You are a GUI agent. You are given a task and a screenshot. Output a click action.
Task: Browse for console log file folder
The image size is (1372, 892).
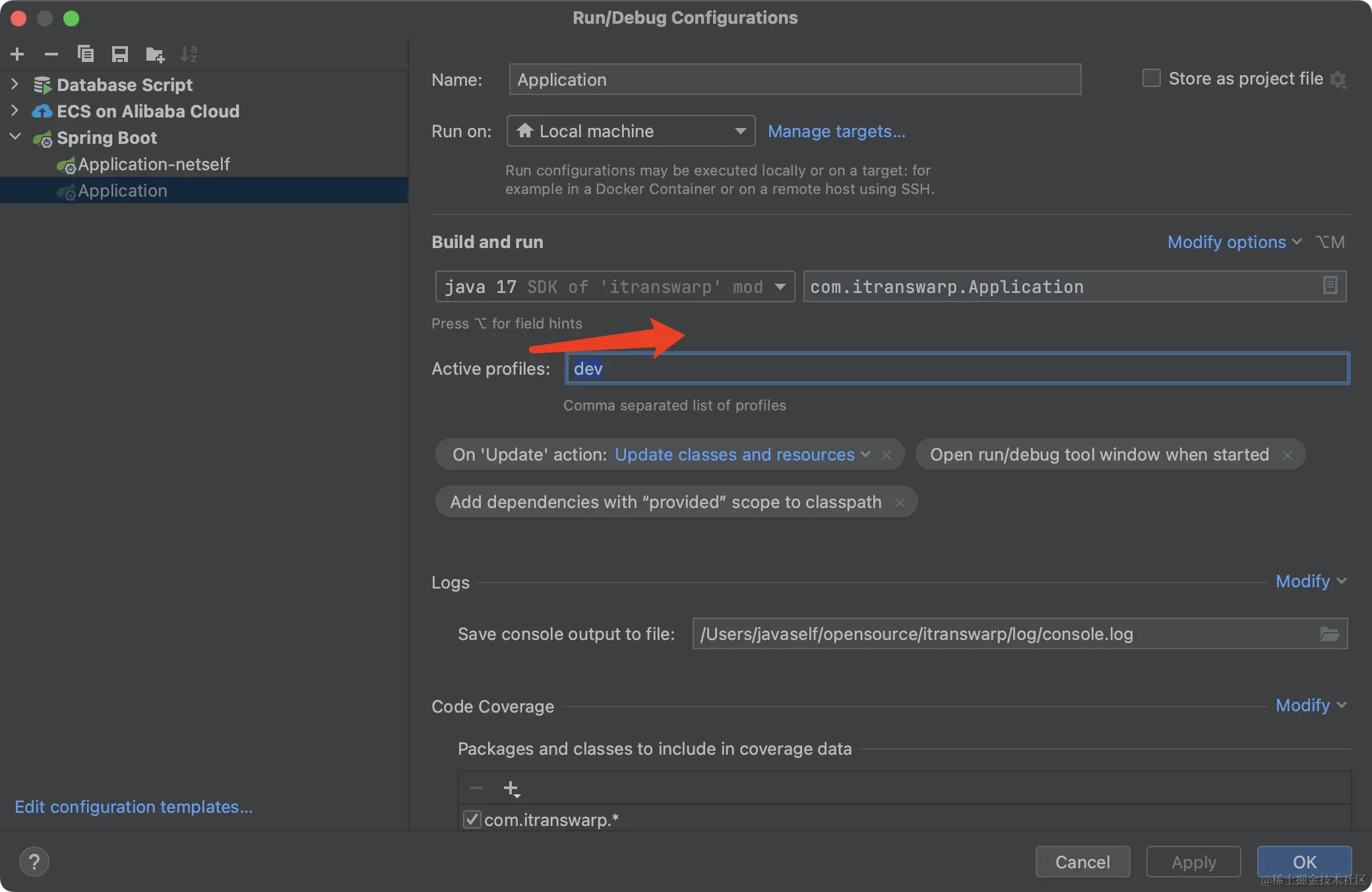[x=1329, y=634]
